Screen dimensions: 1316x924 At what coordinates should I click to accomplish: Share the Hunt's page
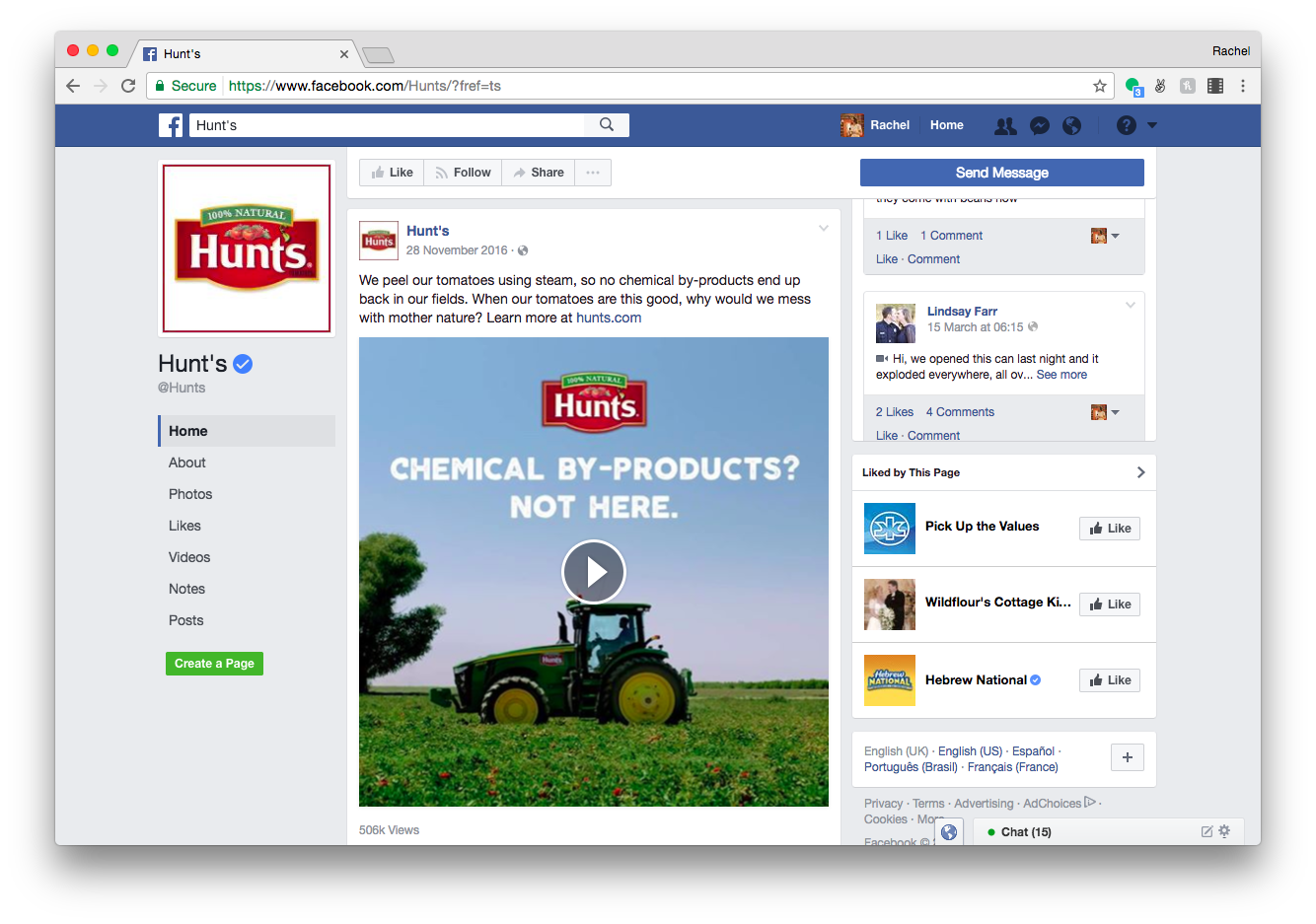(539, 173)
